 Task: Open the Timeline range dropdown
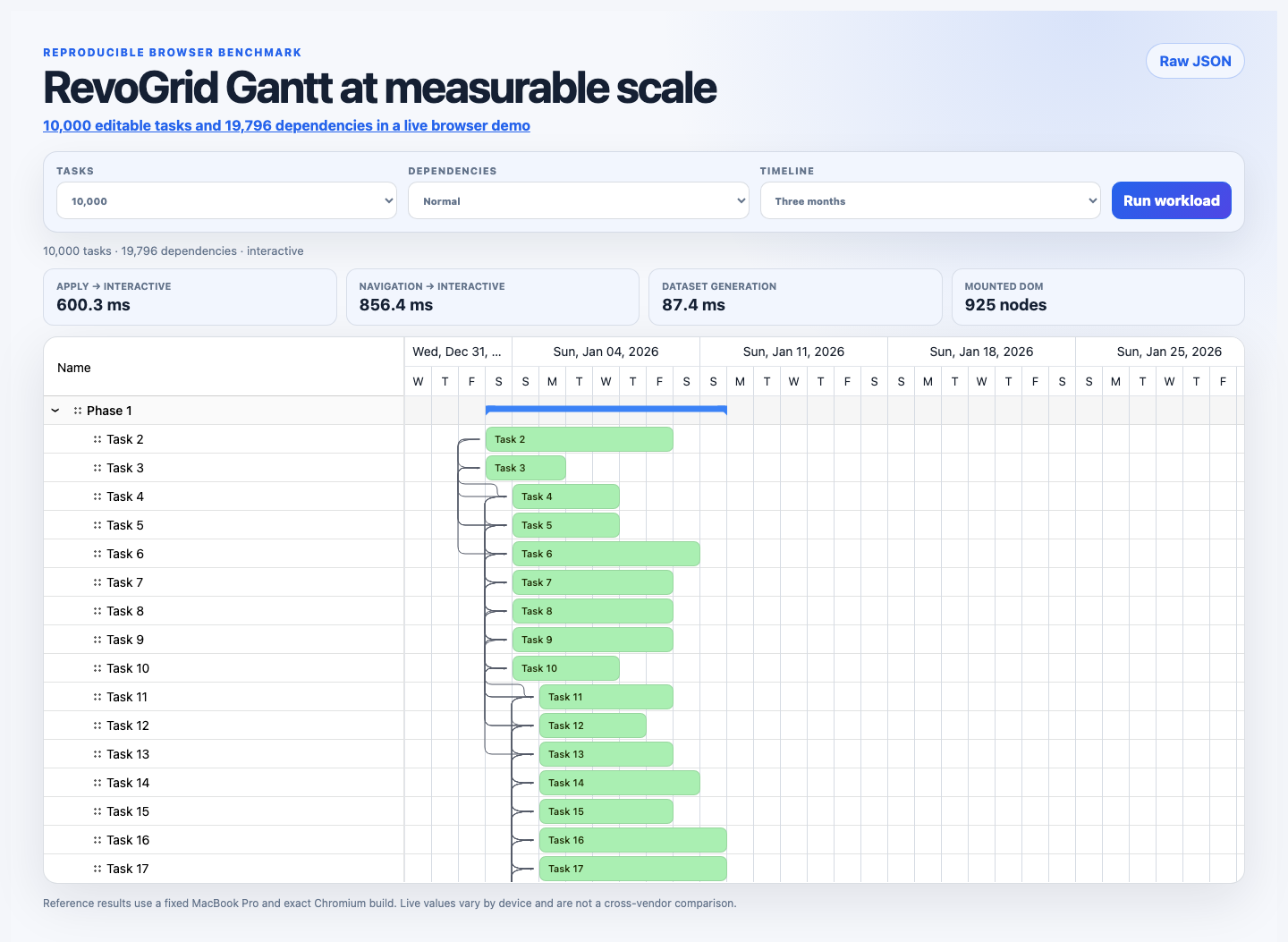[930, 200]
